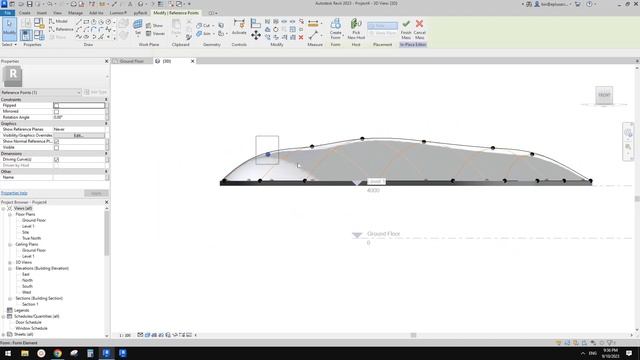Toggle Show Normal Reference Plane checkbox
Viewport: 640px width, 360px height.
(x=56, y=141)
